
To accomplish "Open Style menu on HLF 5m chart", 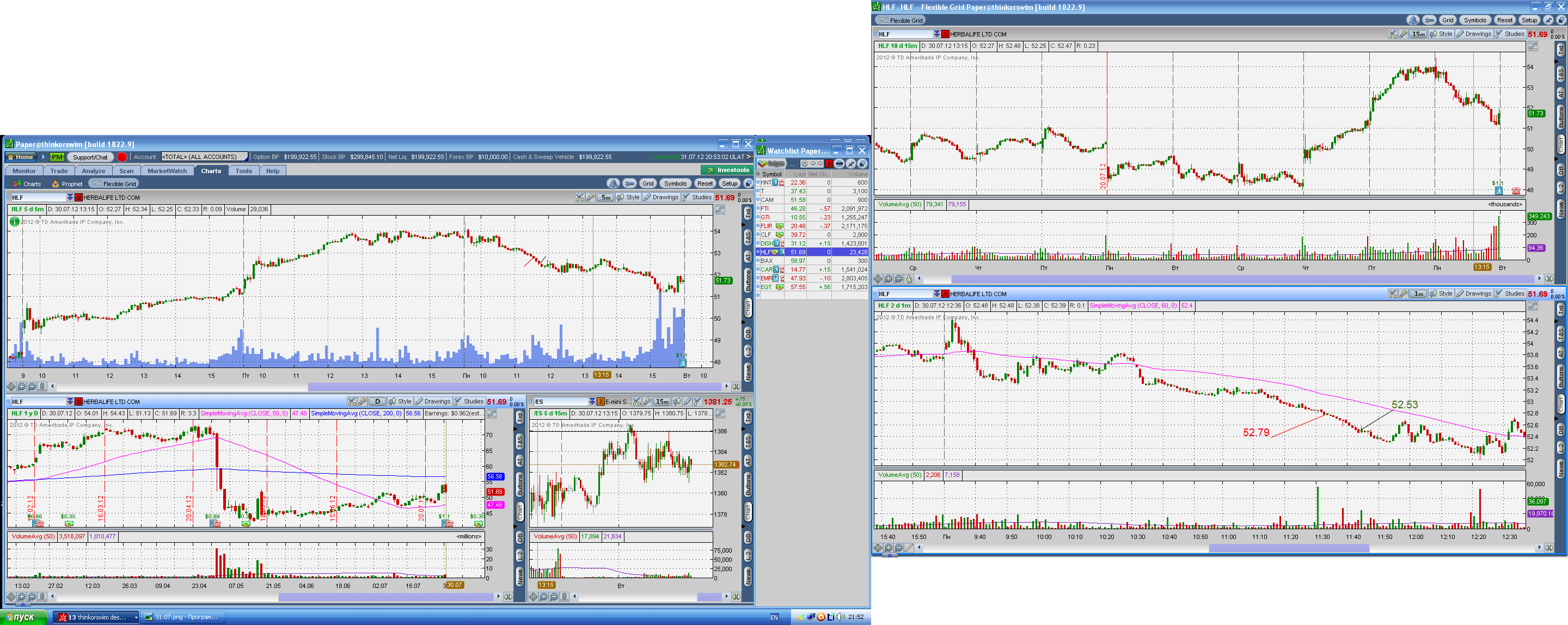I will (x=629, y=198).
